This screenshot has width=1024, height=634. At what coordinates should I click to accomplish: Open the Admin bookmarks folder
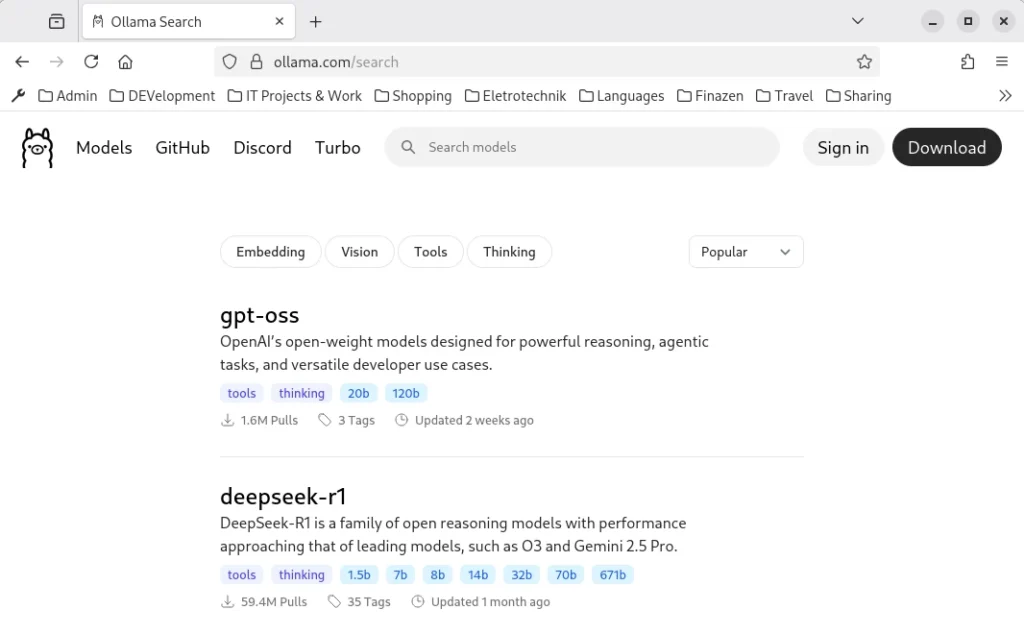(x=67, y=95)
